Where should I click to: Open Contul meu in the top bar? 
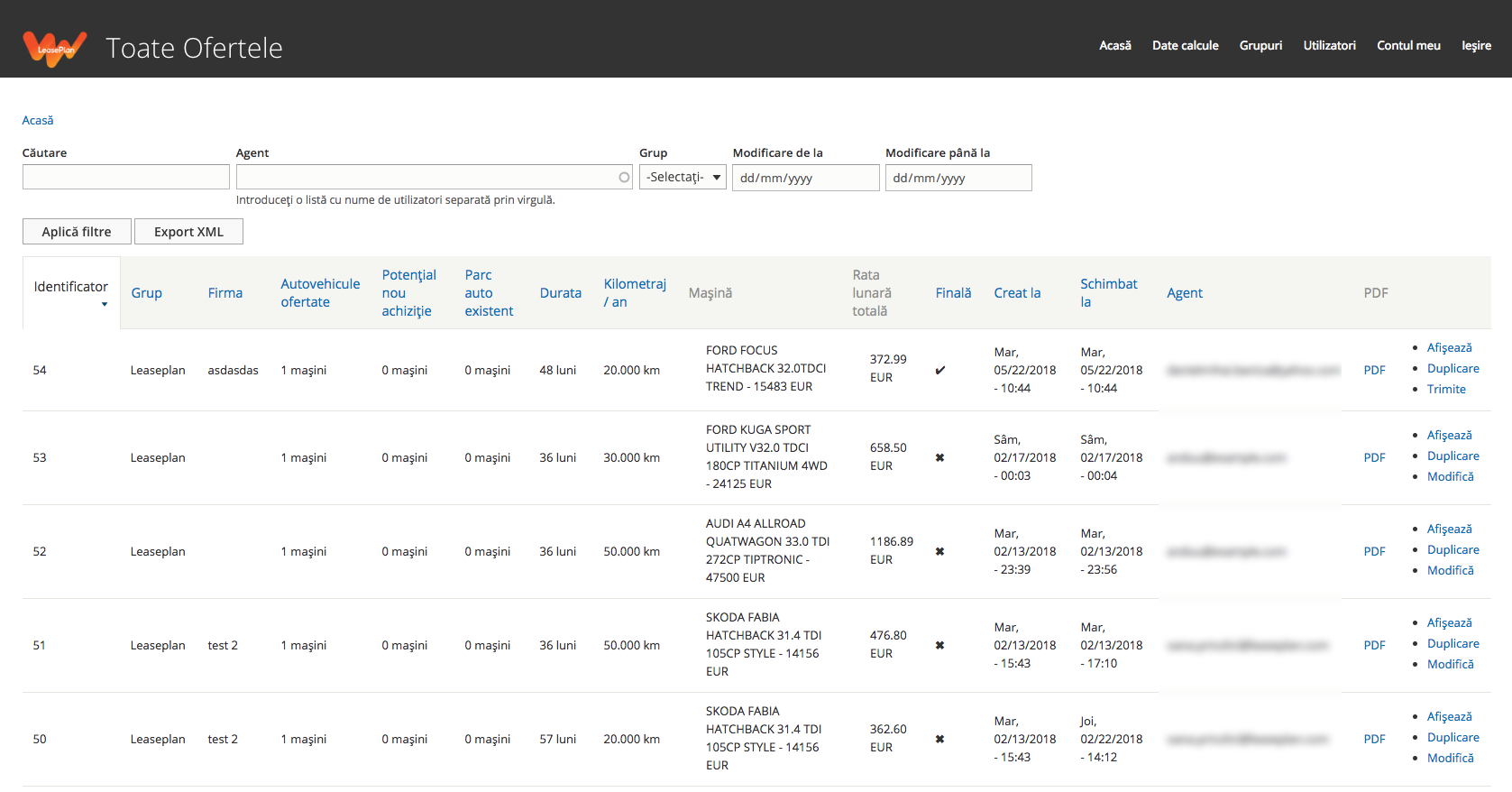(1408, 45)
